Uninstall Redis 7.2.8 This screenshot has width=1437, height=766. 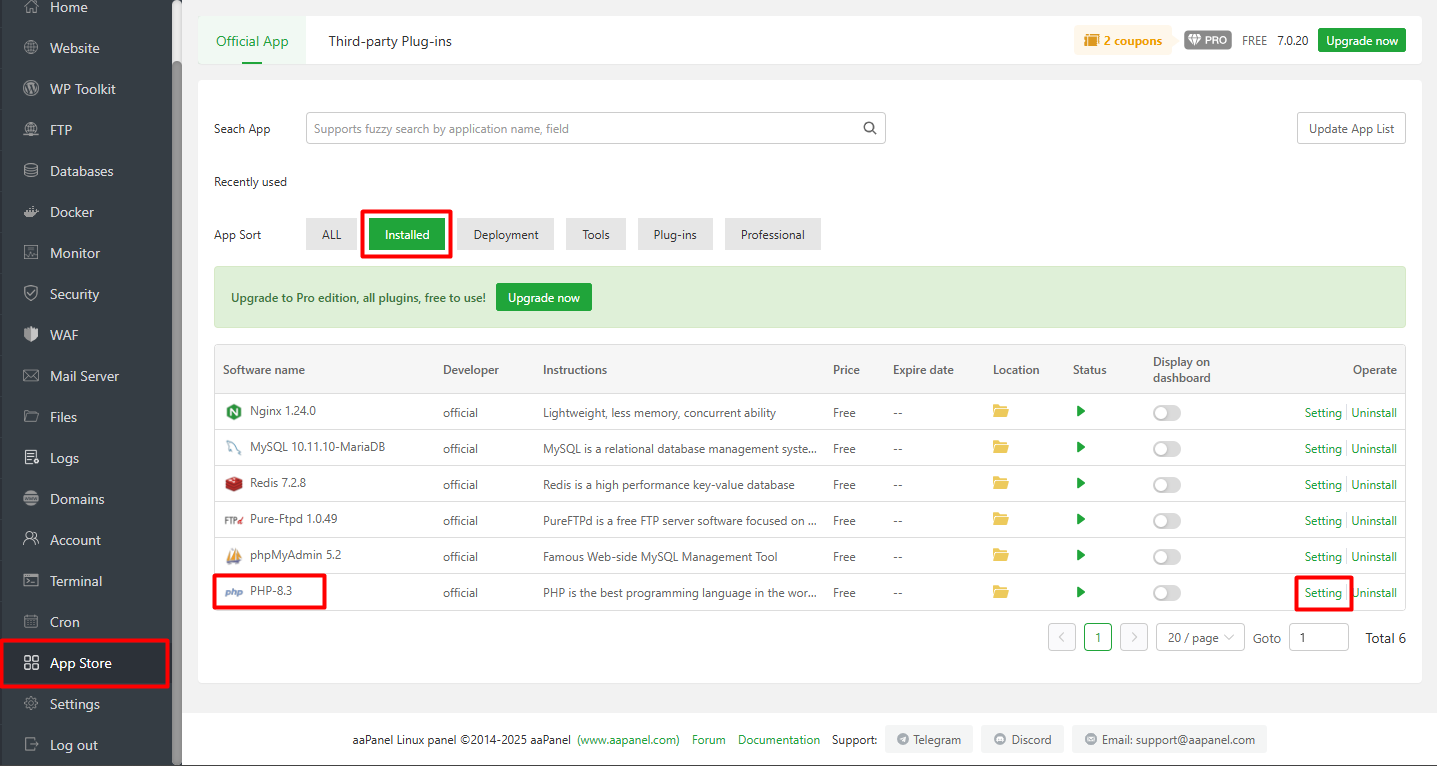pos(1374,485)
